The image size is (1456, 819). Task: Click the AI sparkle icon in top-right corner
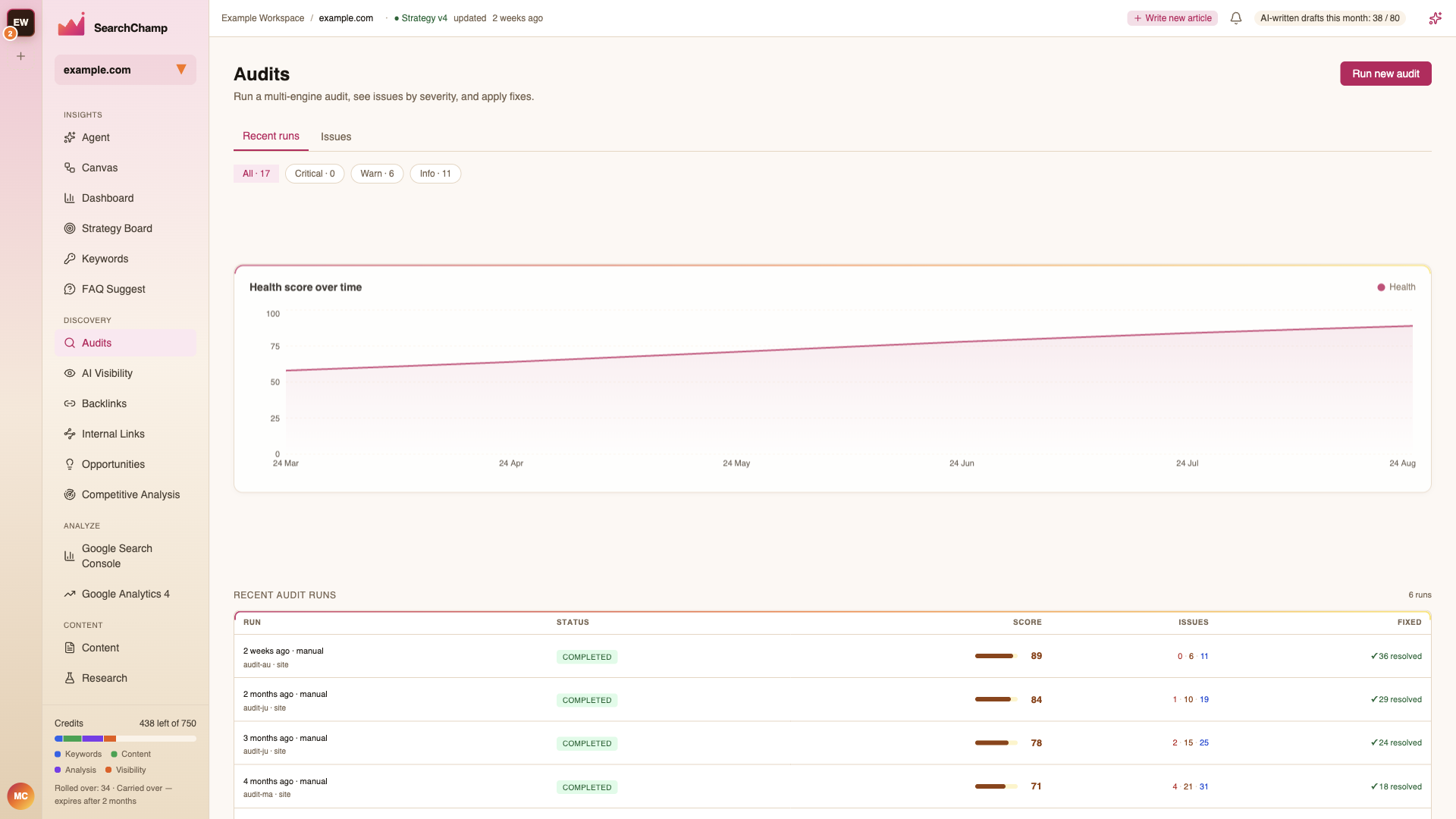pyautogui.click(x=1435, y=18)
